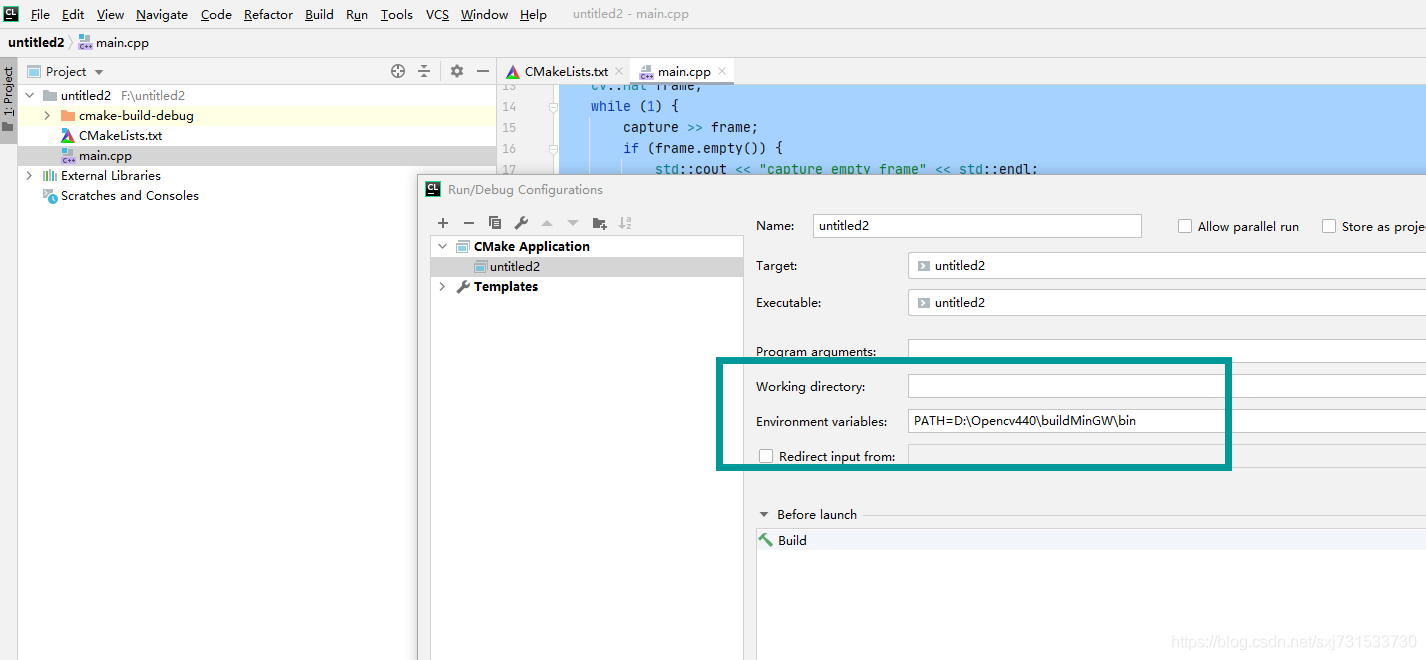Image resolution: width=1426 pixels, height=660 pixels.
Task: Enable Redirect input from checkbox
Action: [766, 456]
